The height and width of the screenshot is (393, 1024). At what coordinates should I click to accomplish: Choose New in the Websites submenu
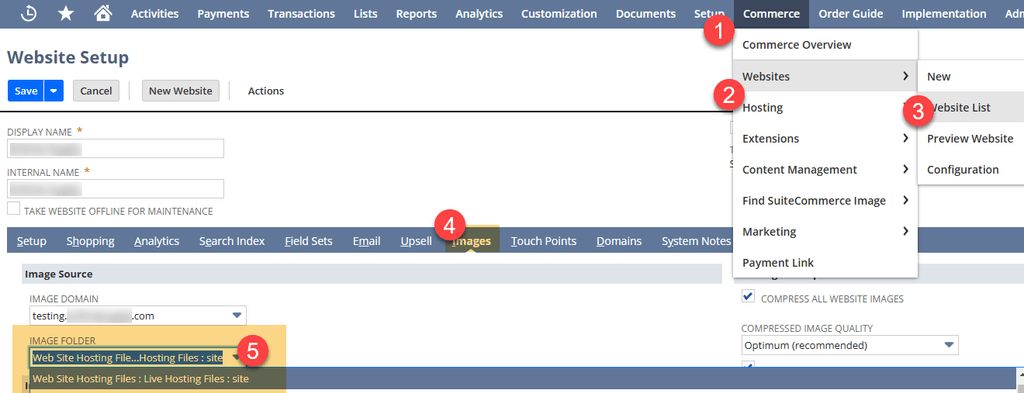[x=970, y=76]
